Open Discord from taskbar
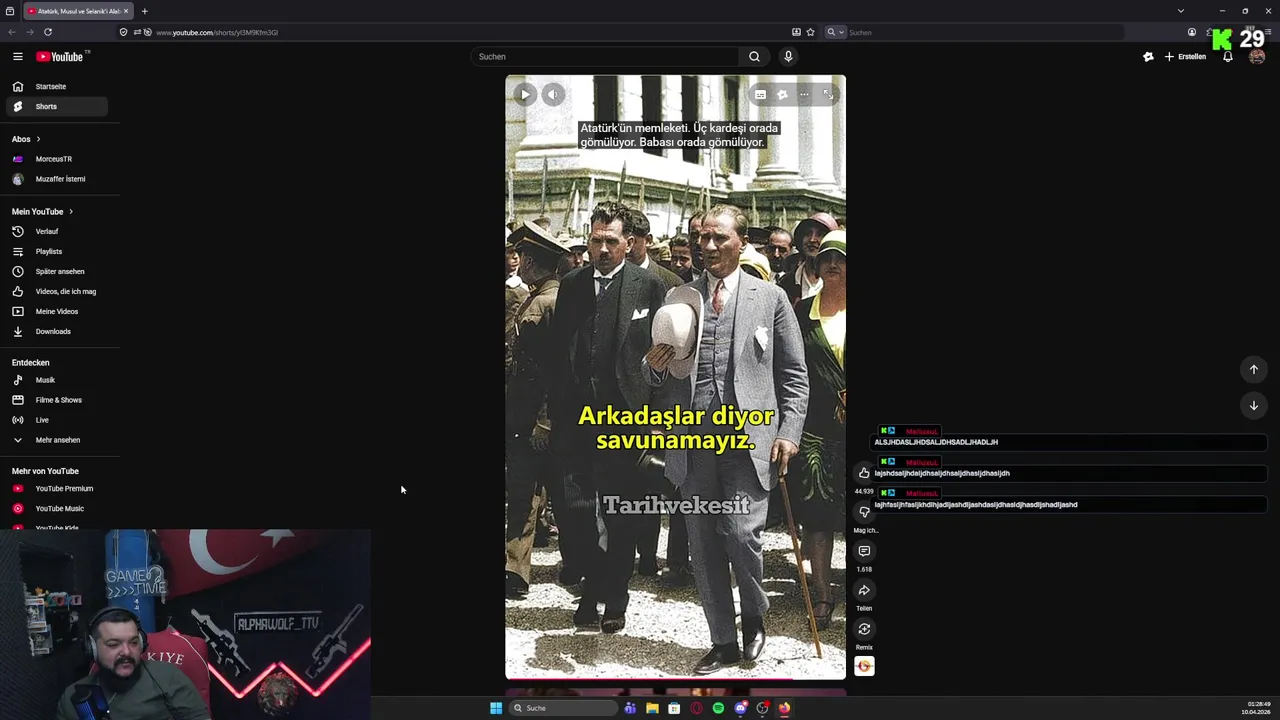The image size is (1280, 720). click(740, 708)
